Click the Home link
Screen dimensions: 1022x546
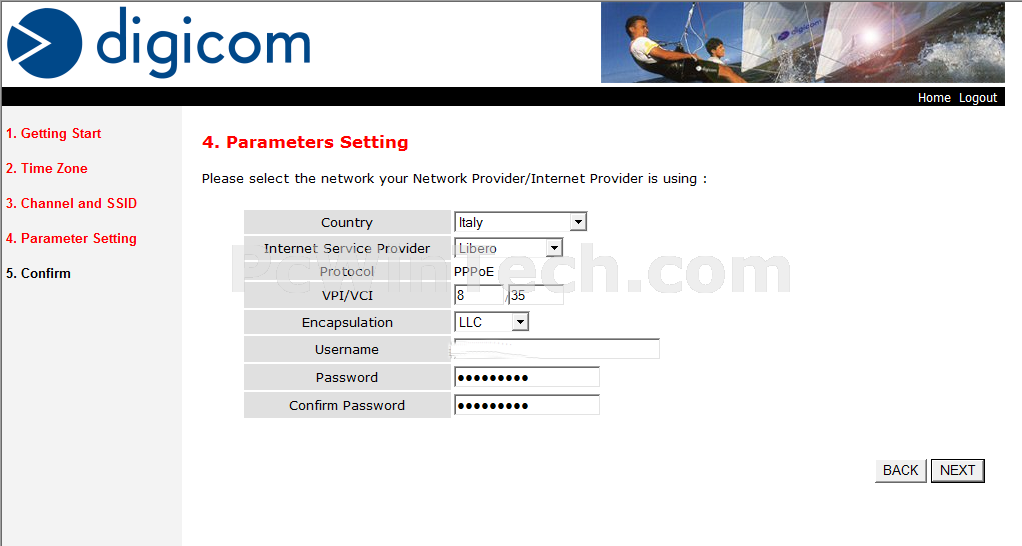click(933, 98)
